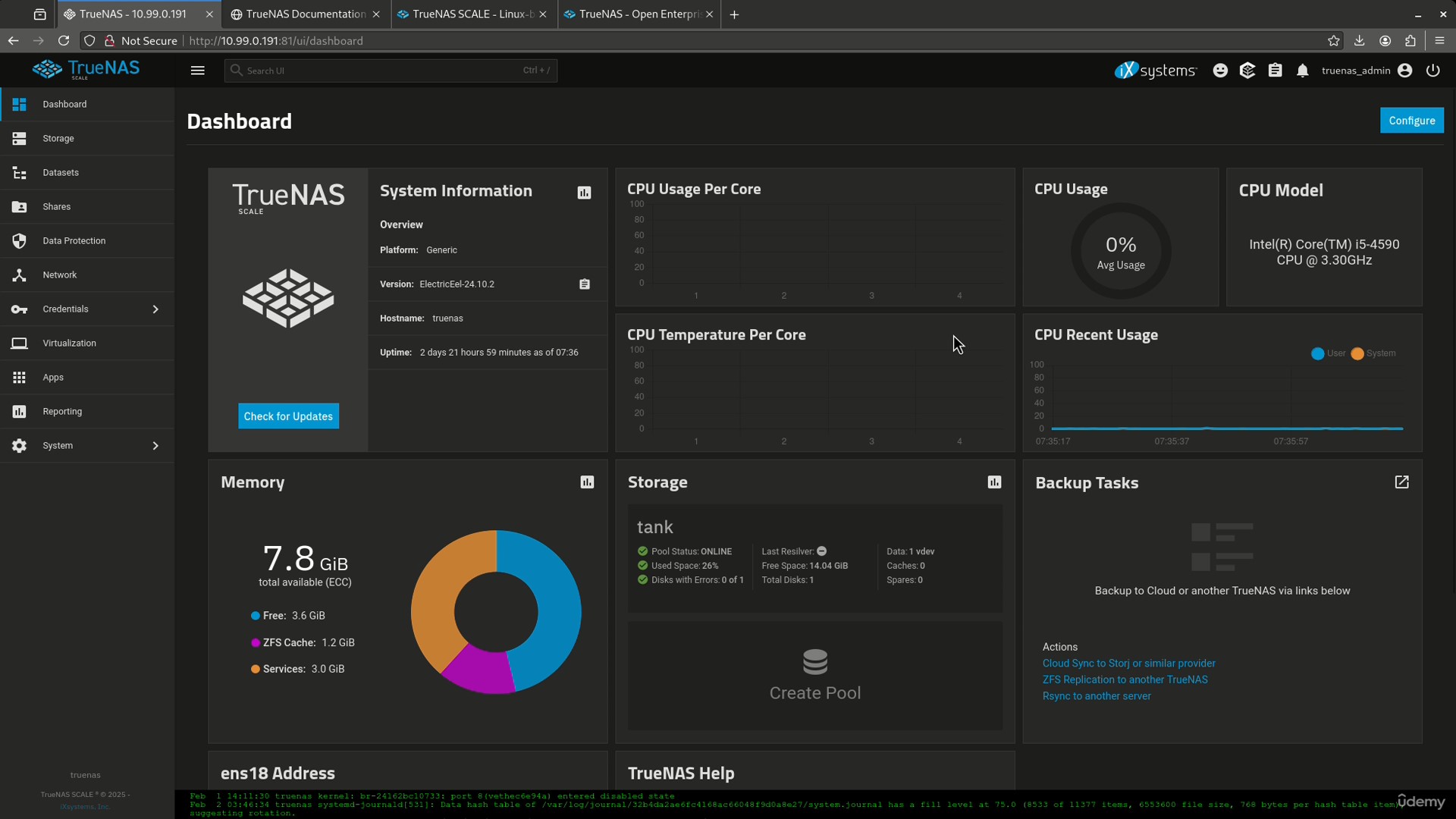Click the Credentials key icon
Image resolution: width=1456 pixels, height=819 pixels.
(20, 309)
